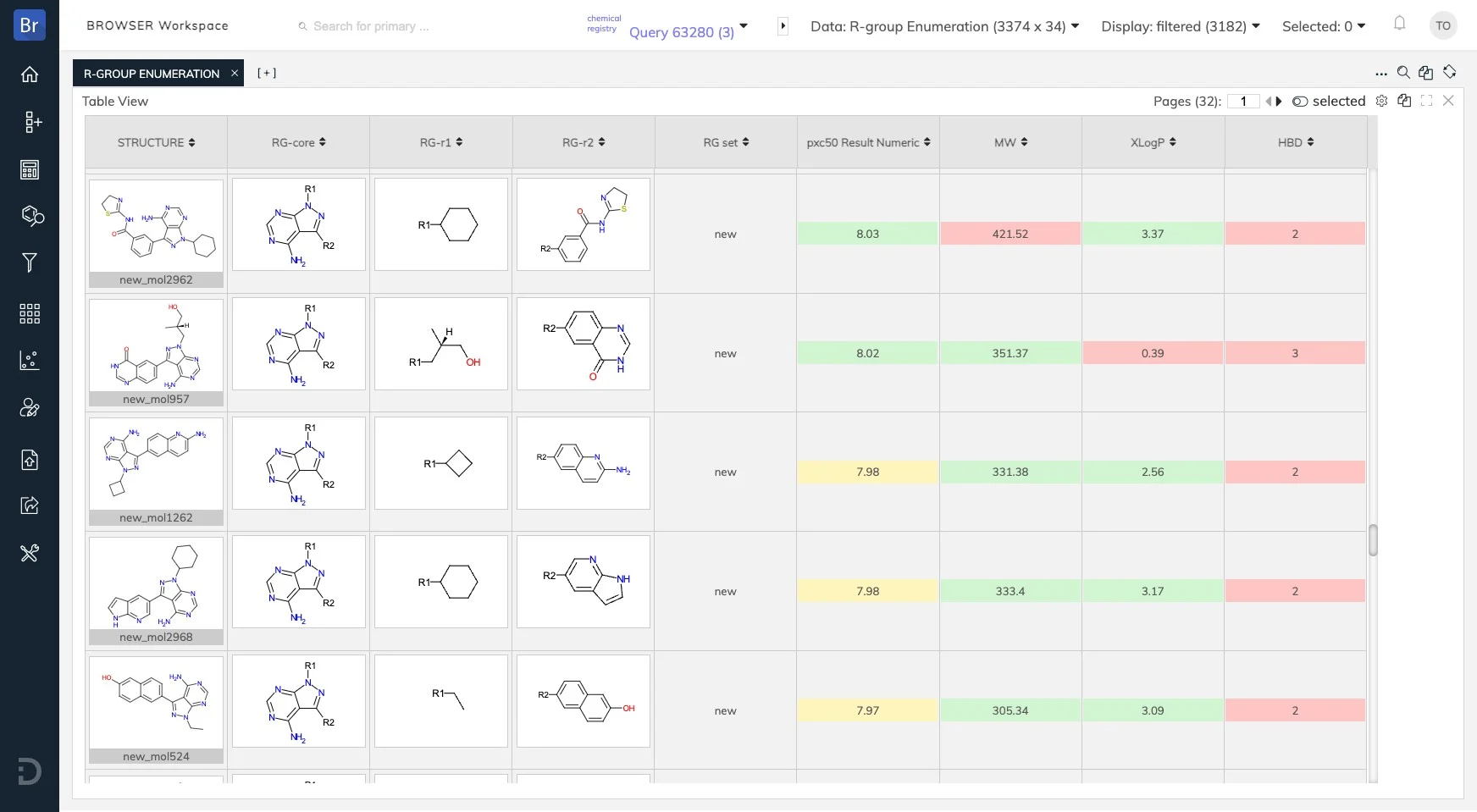
Task: Open the grid view icon in sidebar
Action: pyautogui.click(x=30, y=313)
